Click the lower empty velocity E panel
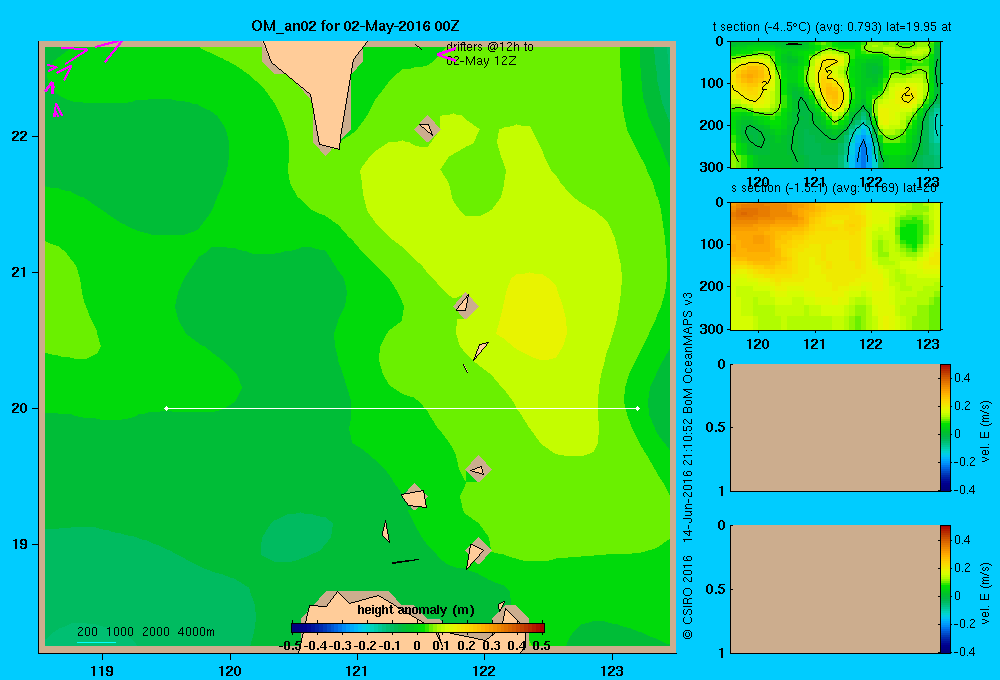Viewport: 1000px width, 680px height. (x=835, y=589)
